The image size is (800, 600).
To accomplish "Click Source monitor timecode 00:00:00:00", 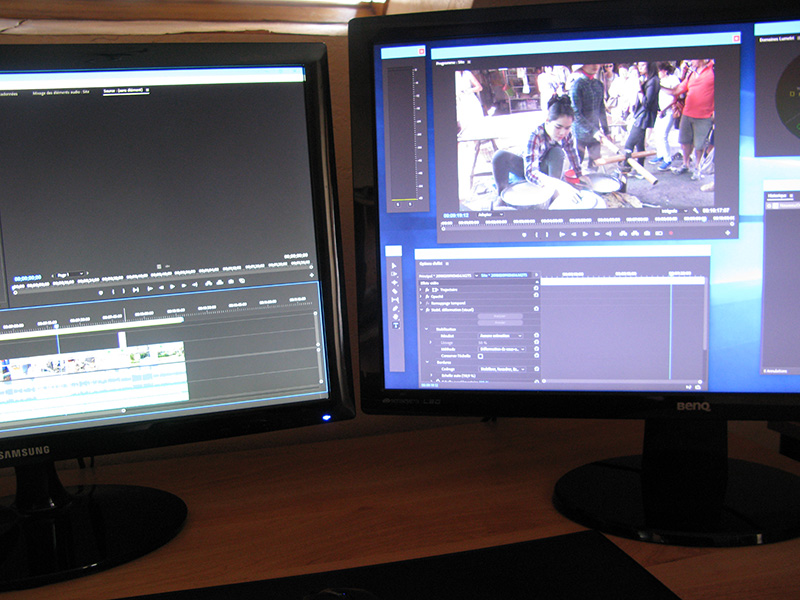I will click(x=28, y=278).
